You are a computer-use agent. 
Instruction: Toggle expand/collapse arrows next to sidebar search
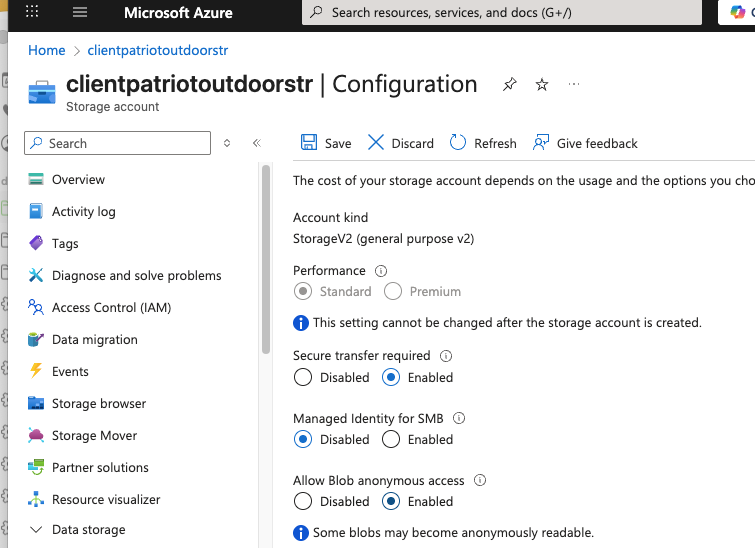click(x=227, y=143)
